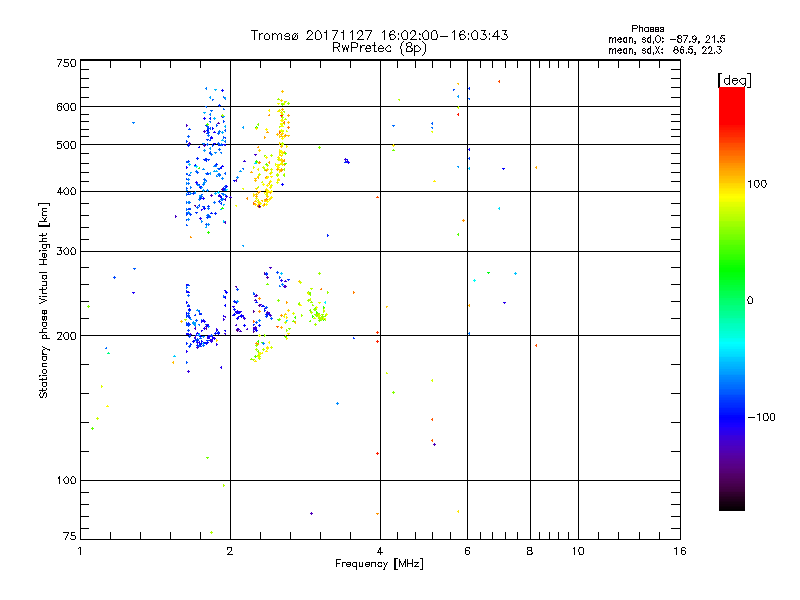Click the 'mean, sd,O: -87.9, 21.5' line

pyautogui.click(x=667, y=39)
